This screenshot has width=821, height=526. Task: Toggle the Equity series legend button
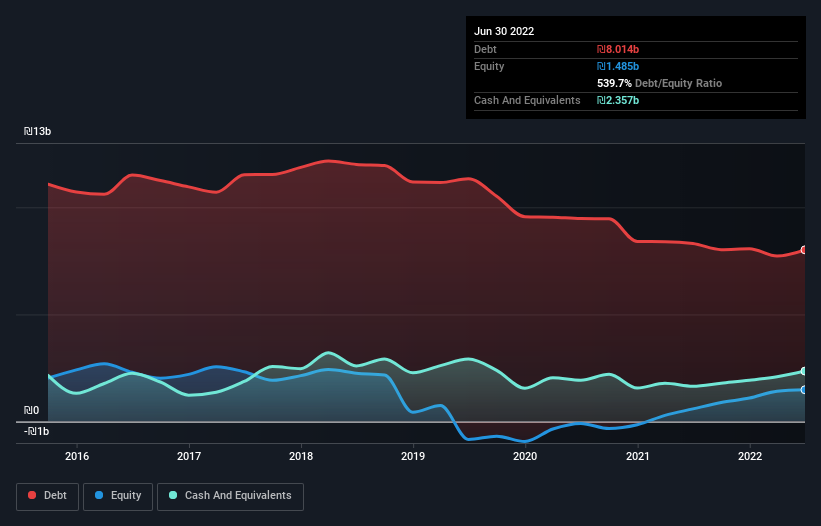[118, 496]
